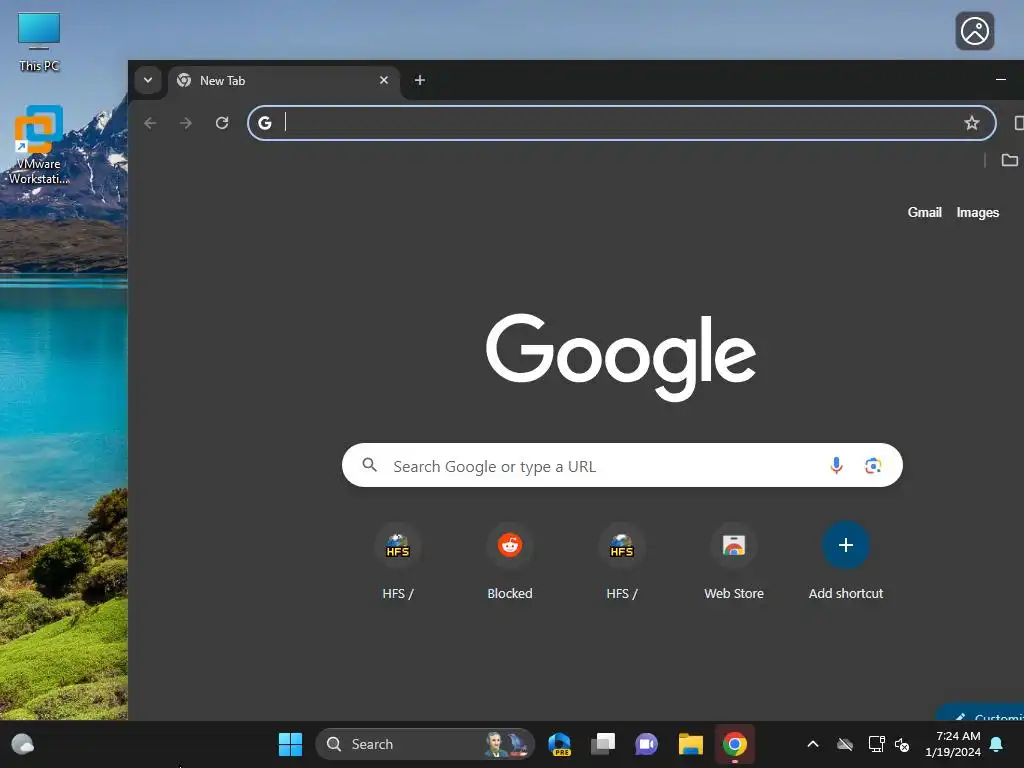
Task: Open File Explorer from the taskbar
Action: tap(690, 744)
